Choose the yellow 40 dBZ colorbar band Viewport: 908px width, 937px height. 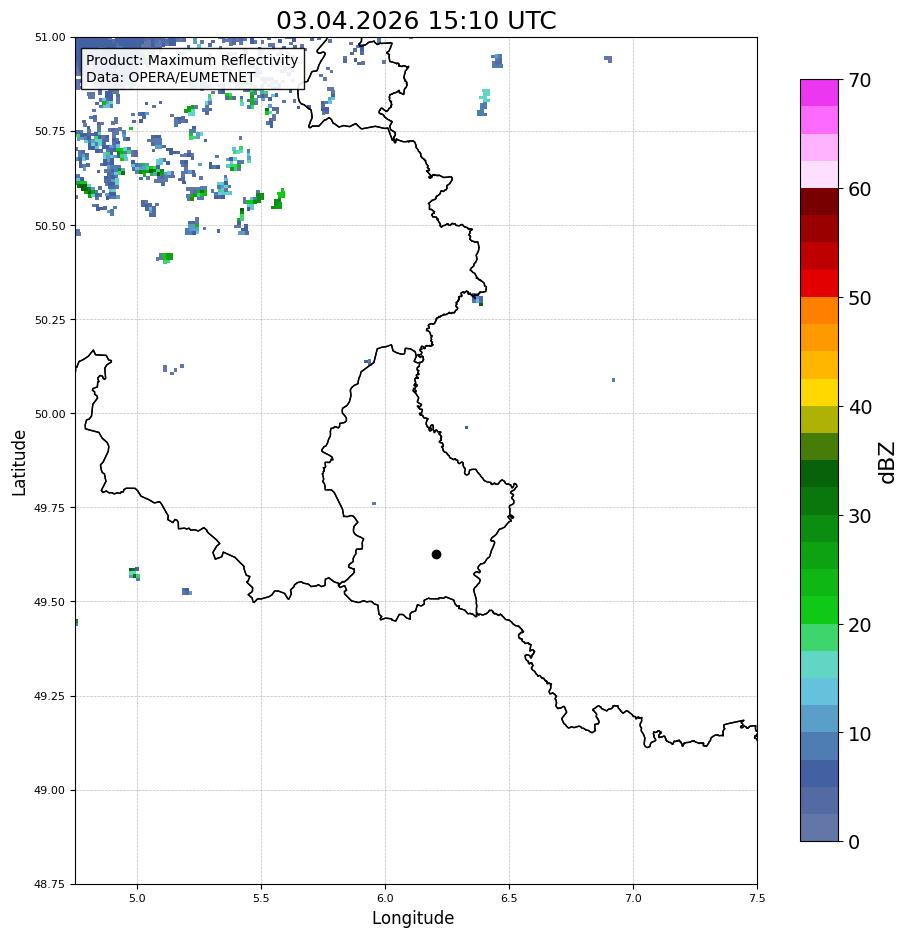click(x=819, y=393)
